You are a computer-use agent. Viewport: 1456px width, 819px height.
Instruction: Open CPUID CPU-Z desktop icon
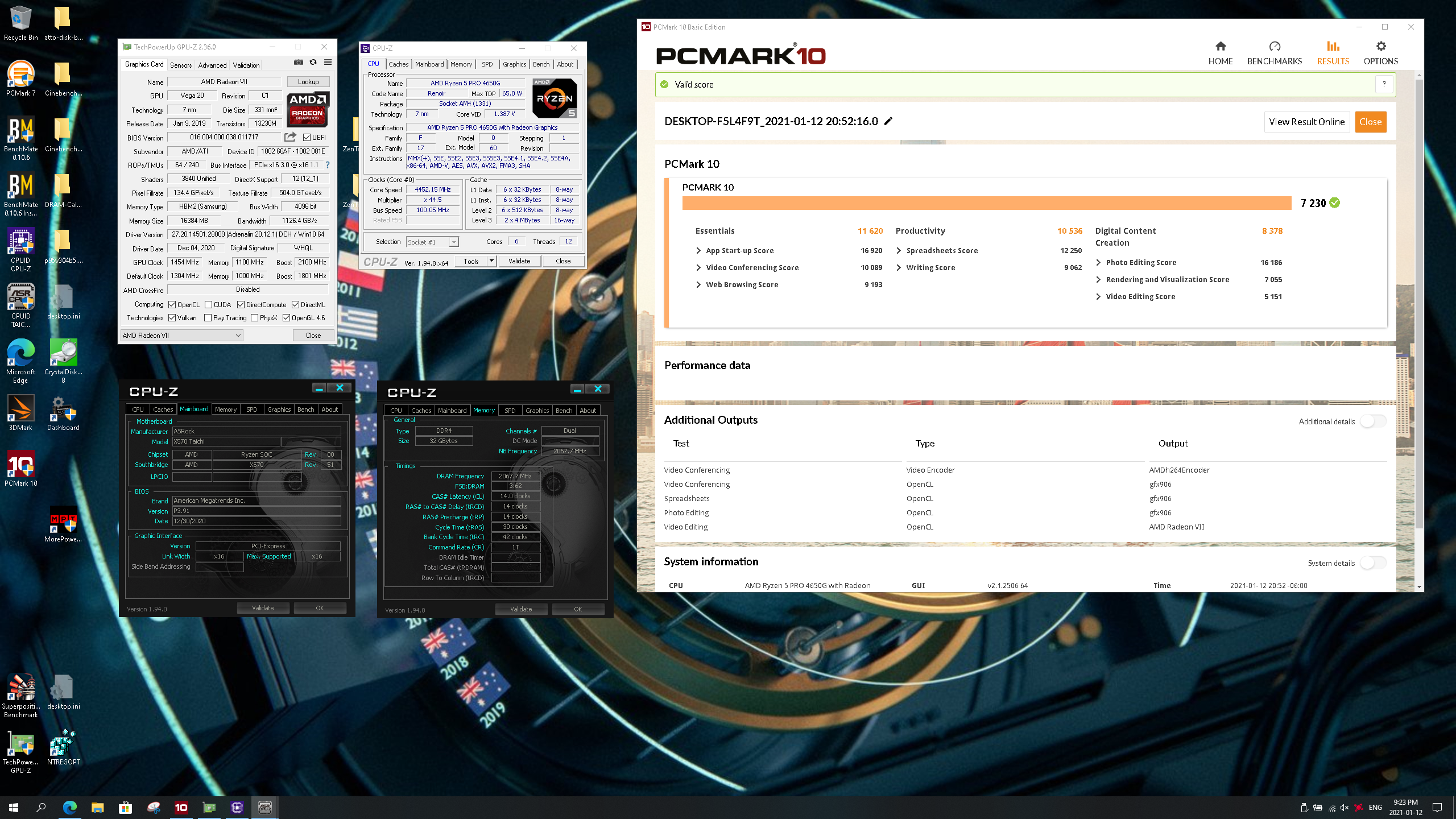pos(20,250)
